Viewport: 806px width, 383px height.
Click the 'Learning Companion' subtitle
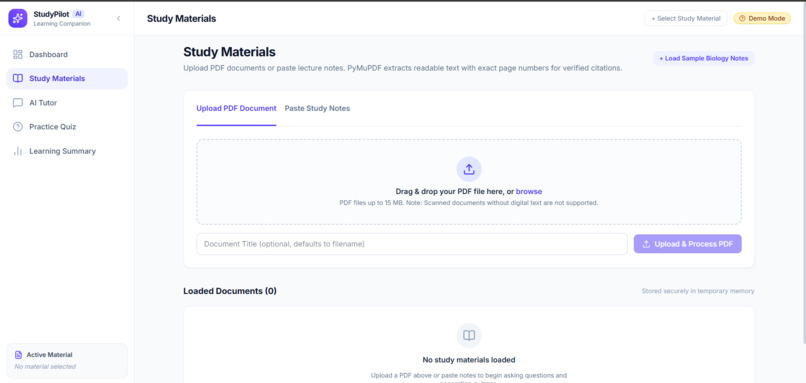click(62, 24)
